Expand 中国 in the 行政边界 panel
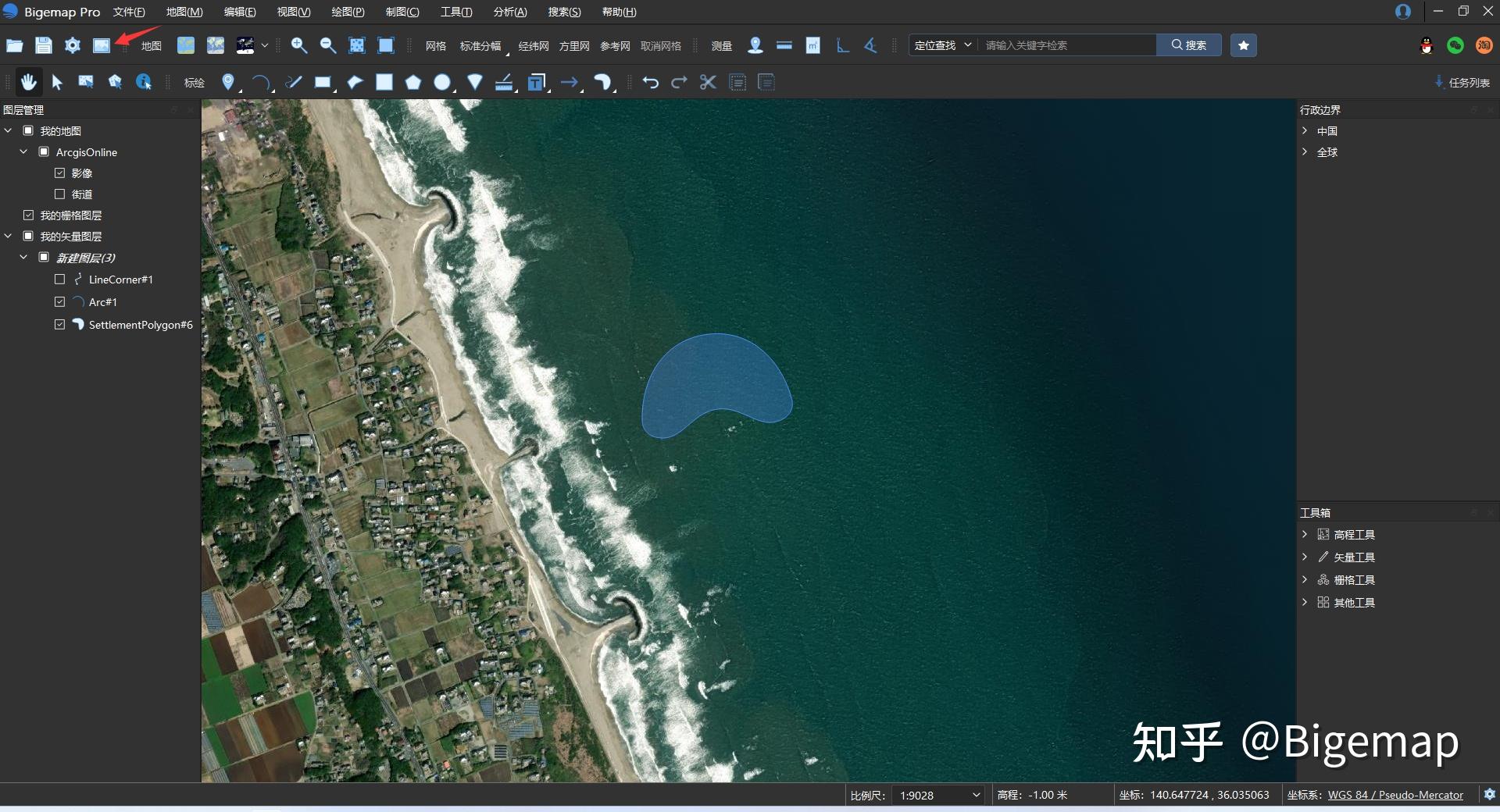Viewport: 1500px width, 812px height. point(1304,130)
